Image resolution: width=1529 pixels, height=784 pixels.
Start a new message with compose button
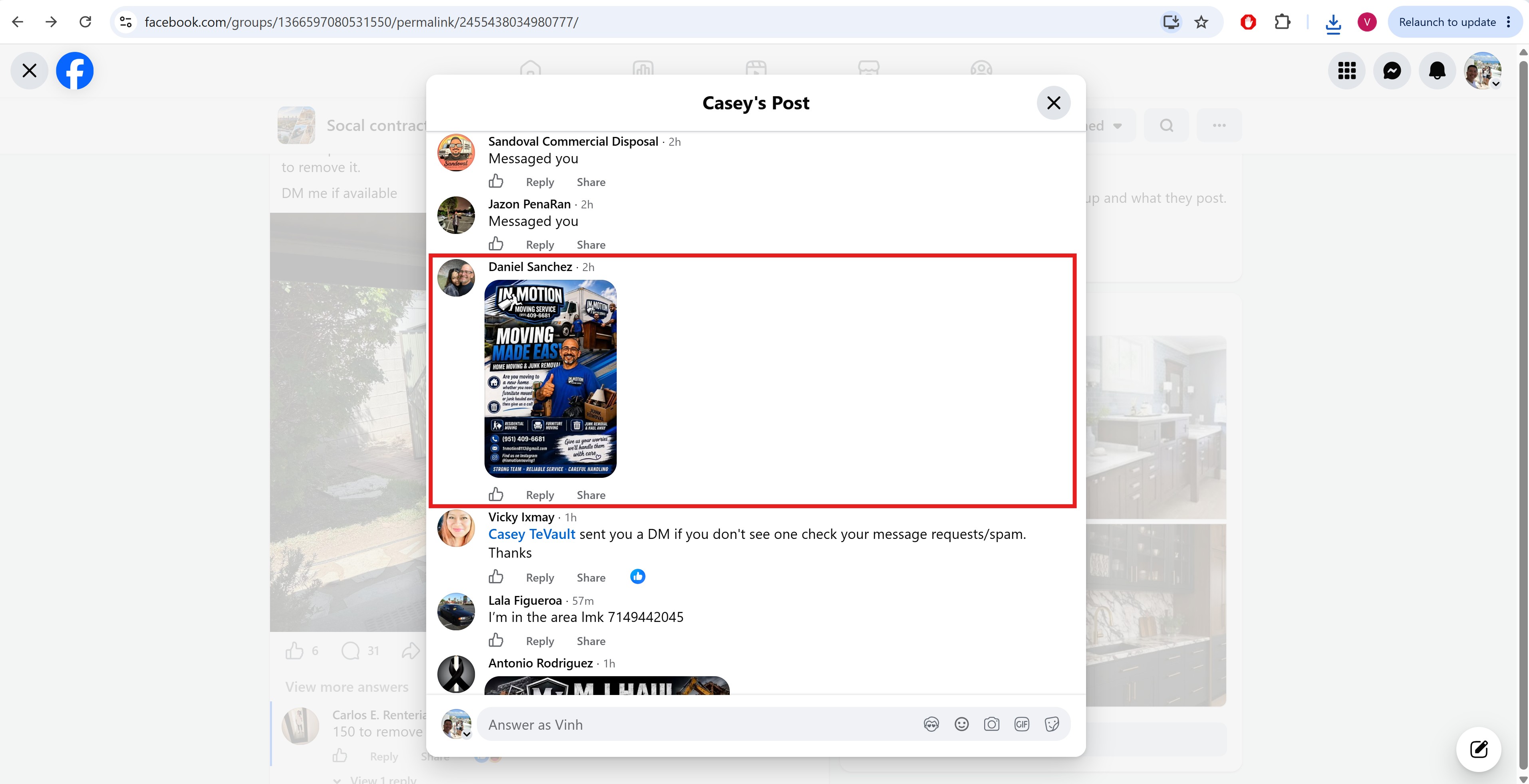coord(1479,749)
